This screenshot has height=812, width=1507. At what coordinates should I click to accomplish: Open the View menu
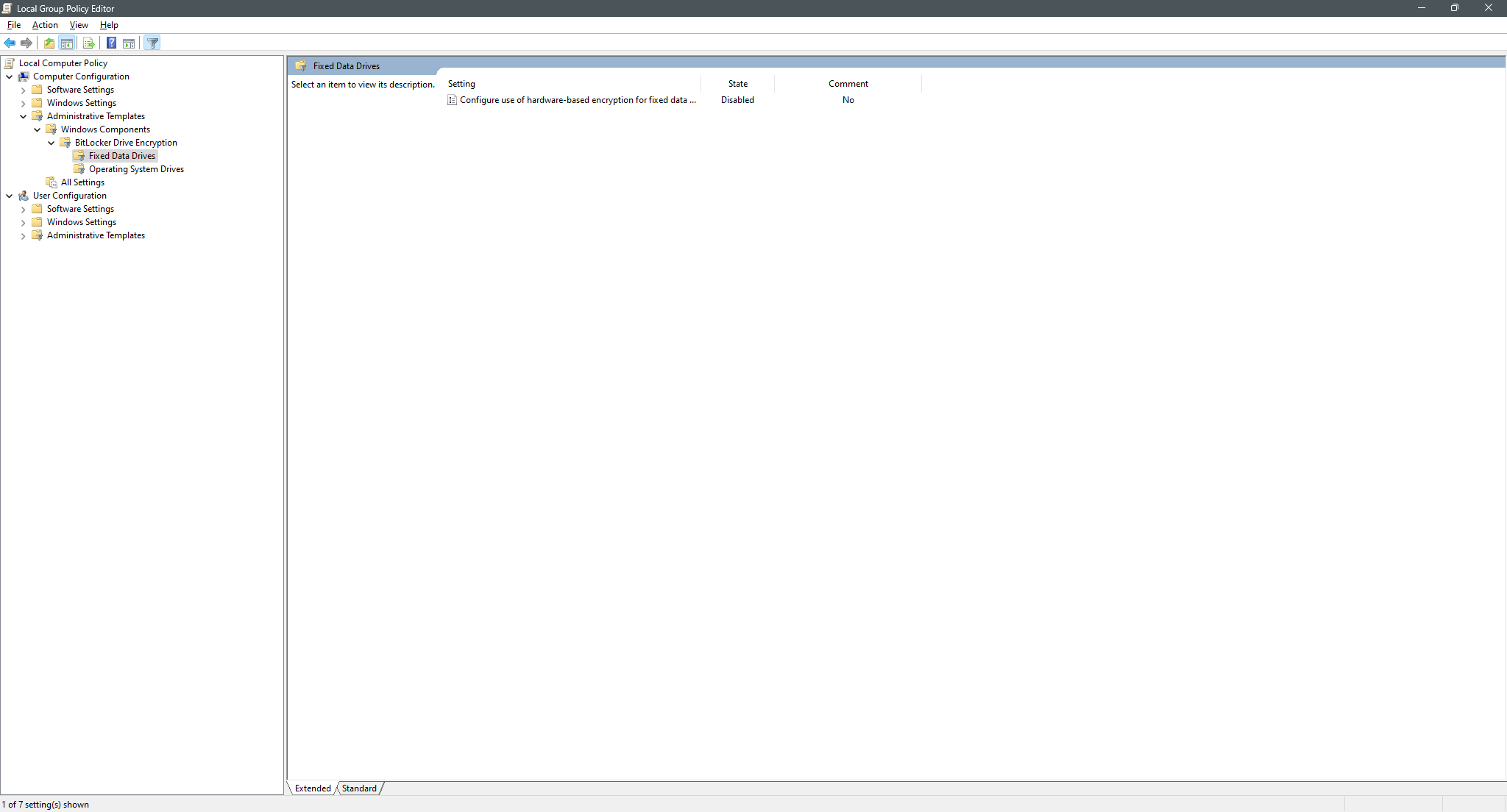(79, 25)
